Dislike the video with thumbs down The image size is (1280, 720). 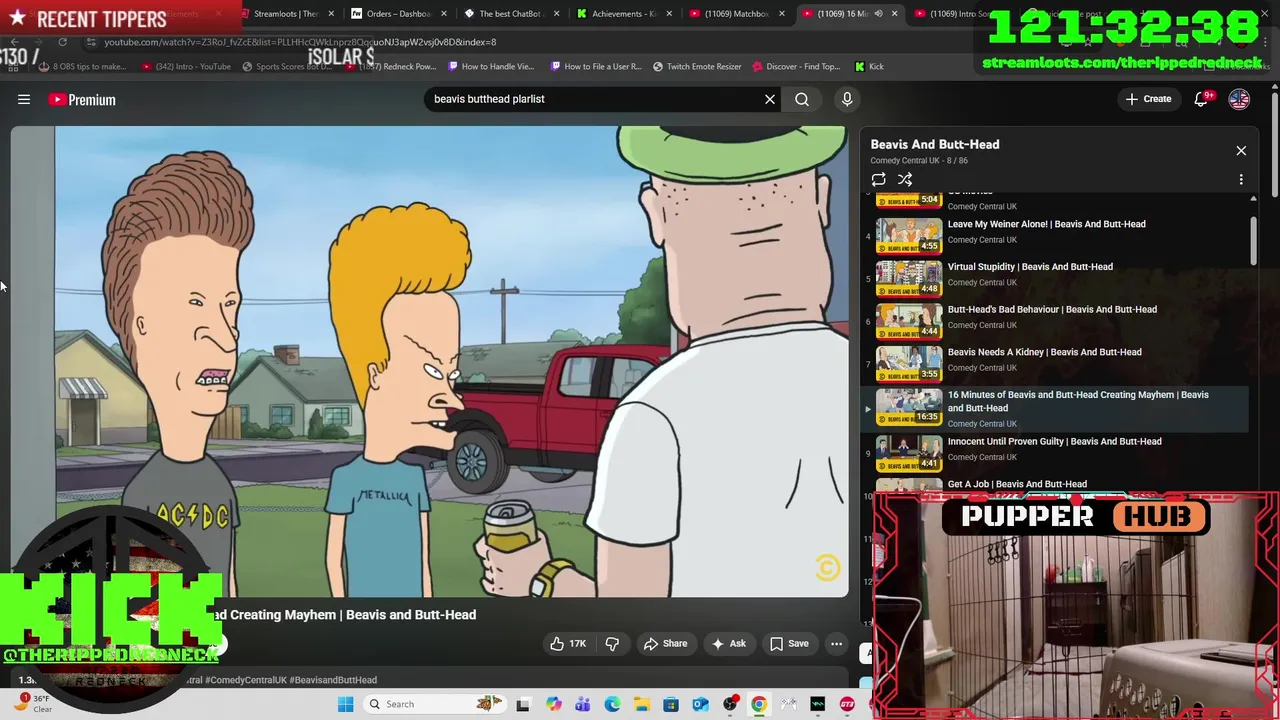(x=612, y=644)
